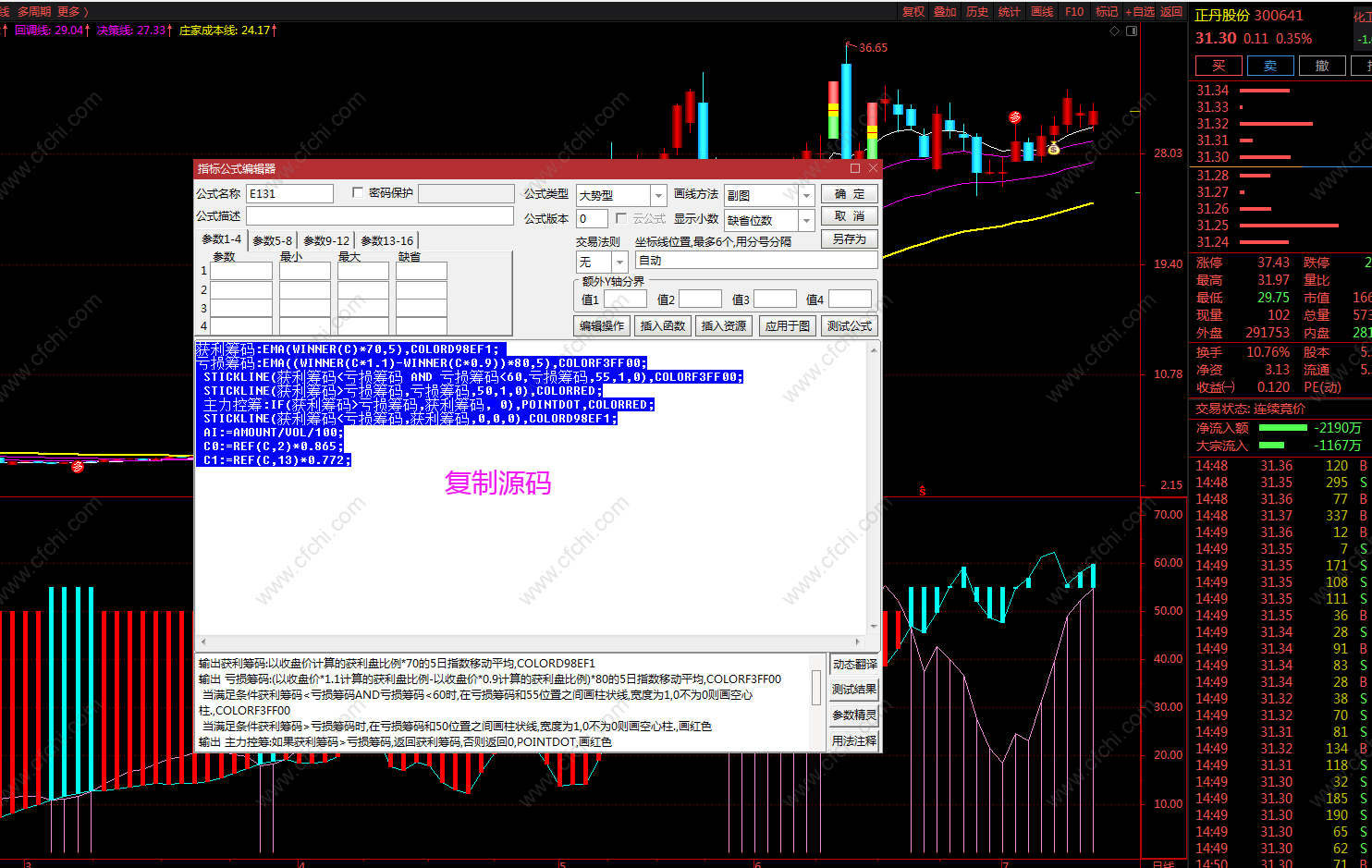The image size is (1372, 868).
Task: Click the diamond icon above the chart
Action: click(1114, 31)
